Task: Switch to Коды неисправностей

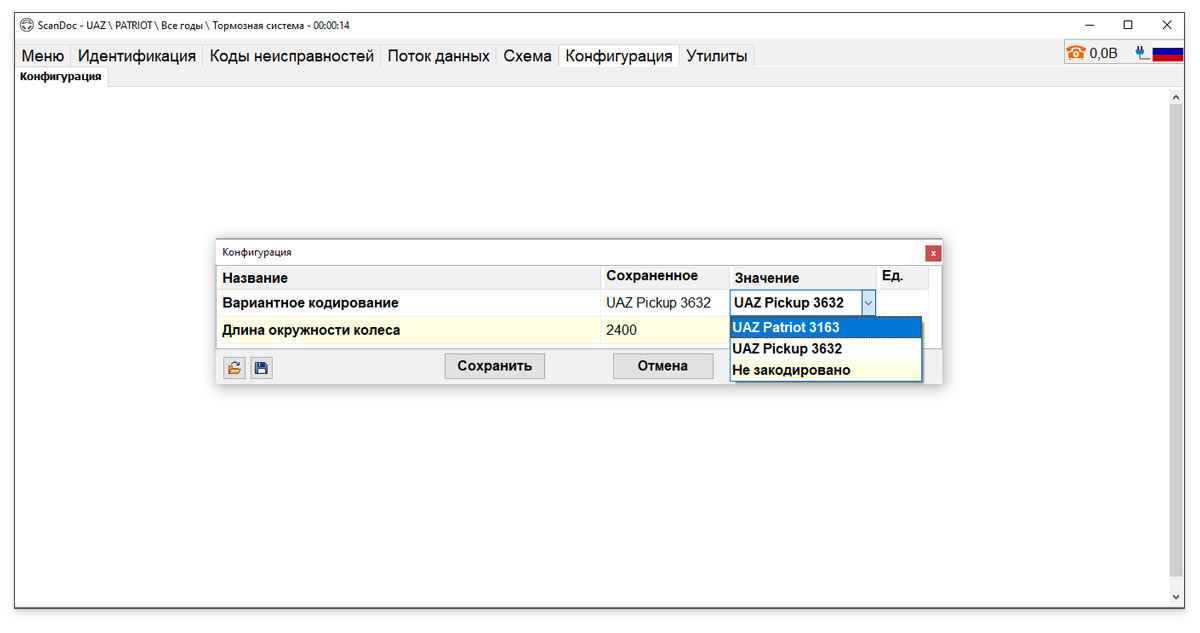Action: (292, 56)
